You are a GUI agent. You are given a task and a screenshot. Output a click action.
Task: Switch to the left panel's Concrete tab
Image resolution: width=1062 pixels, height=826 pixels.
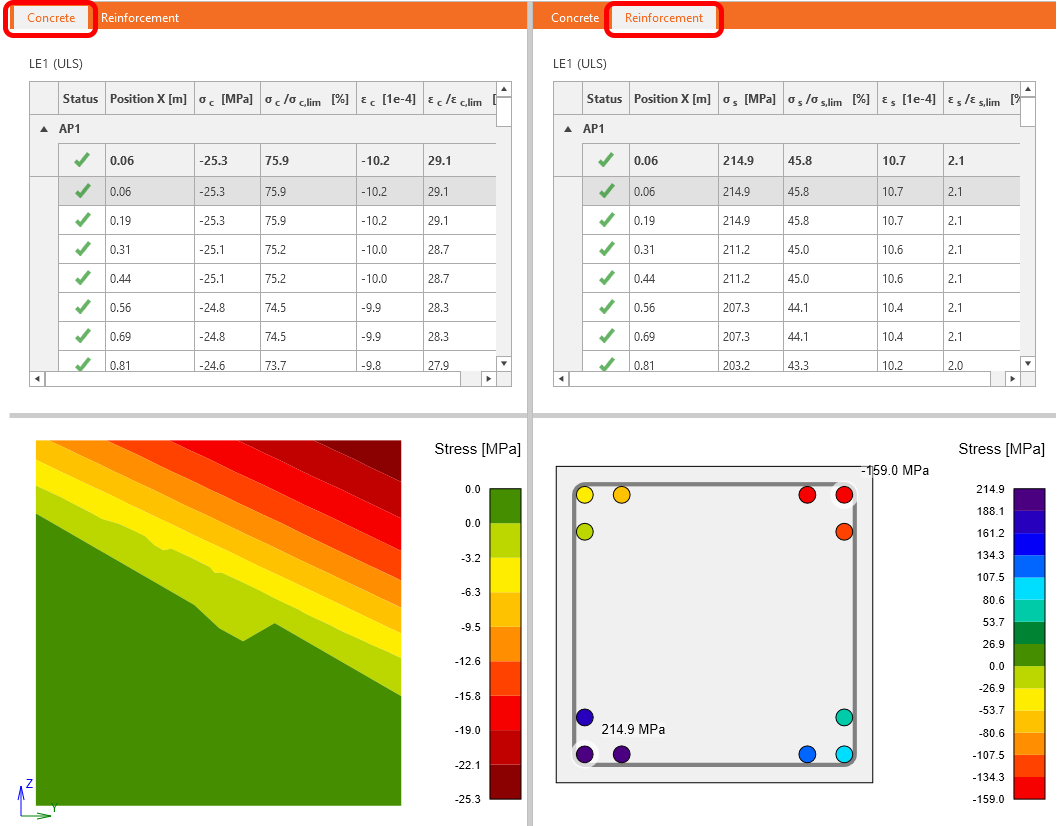click(51, 18)
